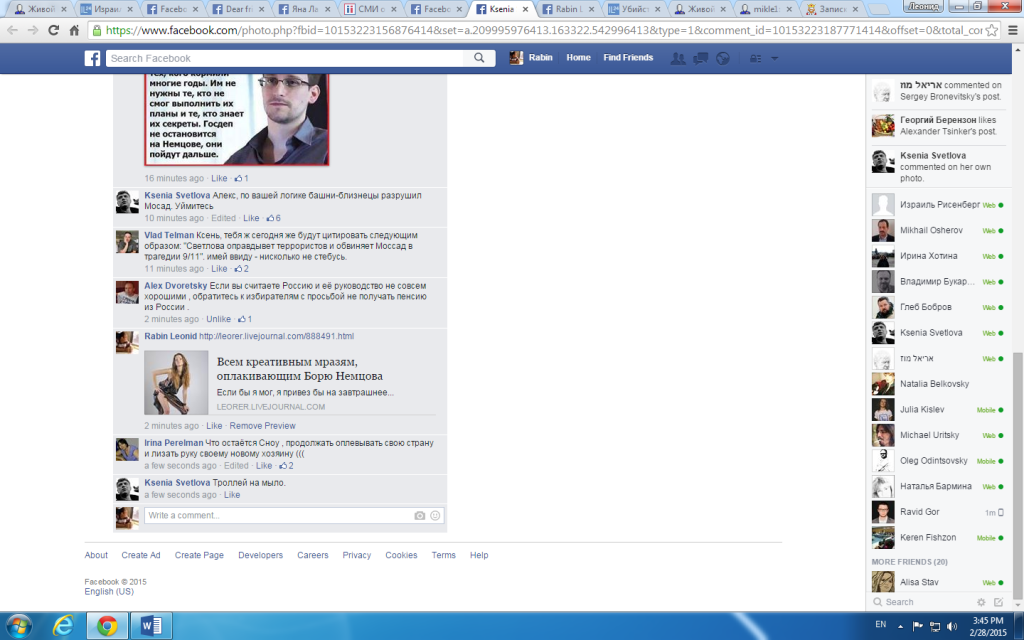
Task: Attach a photo using the camera icon
Action: pyautogui.click(x=419, y=515)
